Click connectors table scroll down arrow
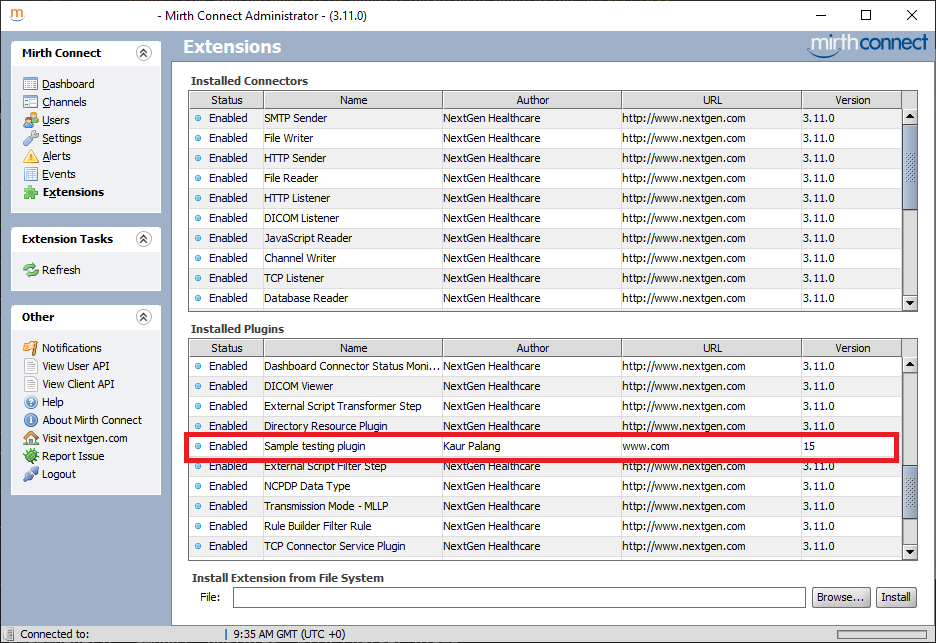The width and height of the screenshot is (936, 643). point(910,303)
